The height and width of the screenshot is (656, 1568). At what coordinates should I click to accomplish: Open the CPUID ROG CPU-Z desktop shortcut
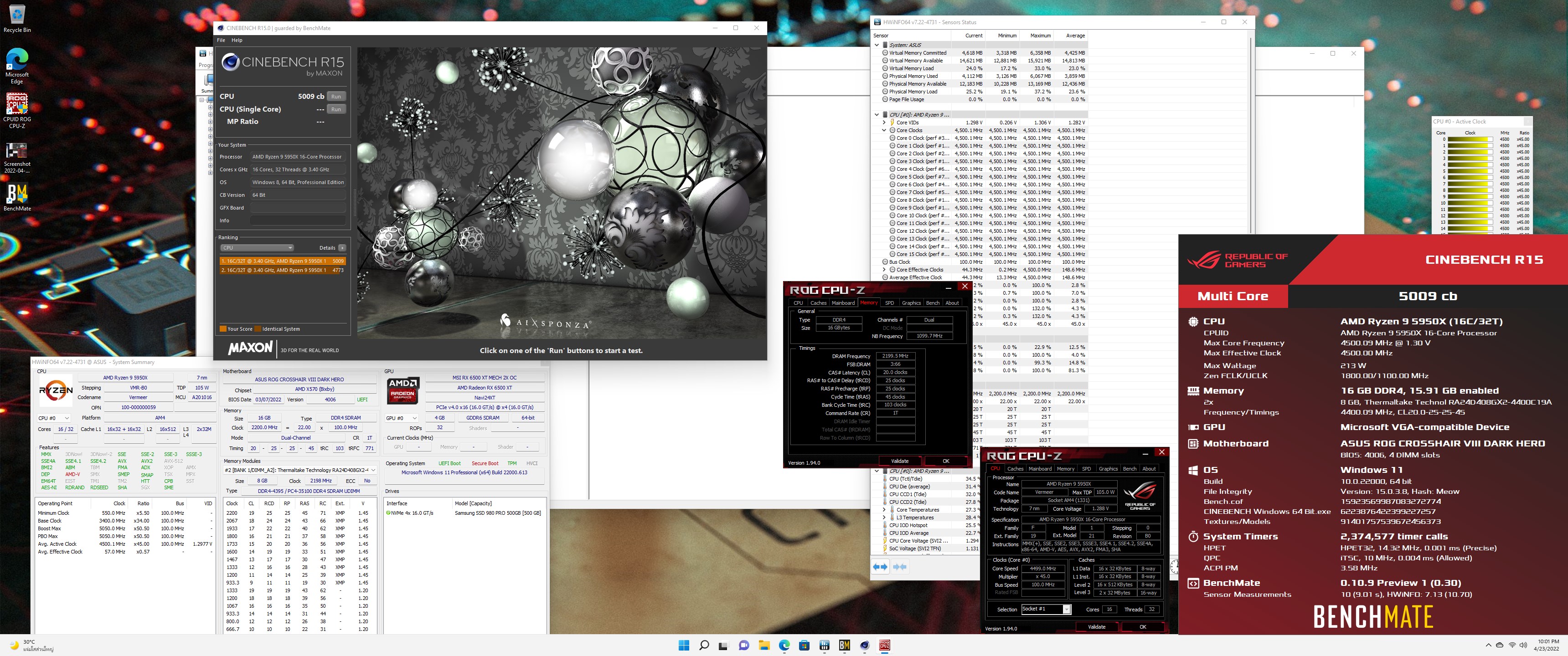tap(17, 111)
